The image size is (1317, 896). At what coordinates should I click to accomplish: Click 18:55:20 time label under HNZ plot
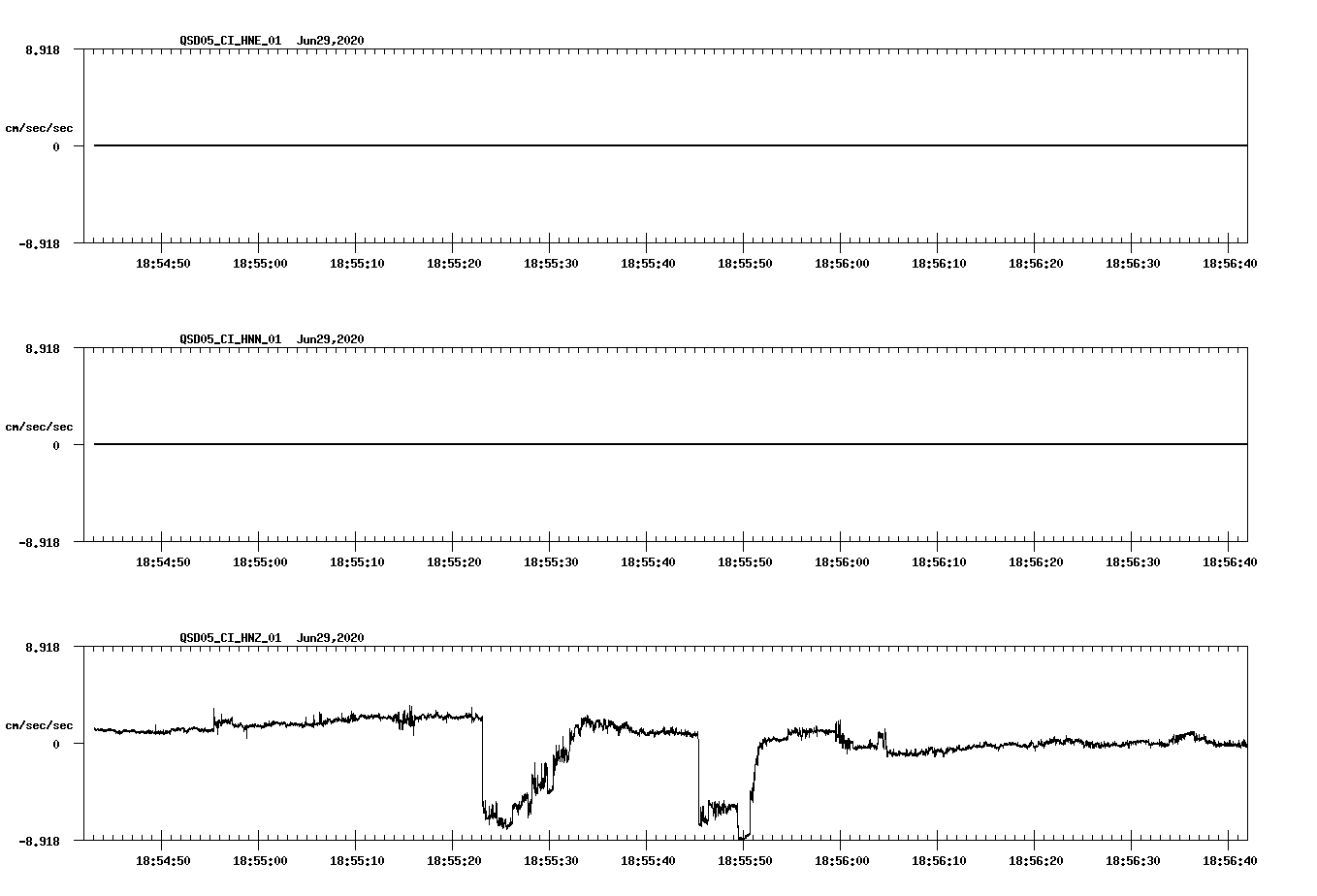[x=454, y=861]
